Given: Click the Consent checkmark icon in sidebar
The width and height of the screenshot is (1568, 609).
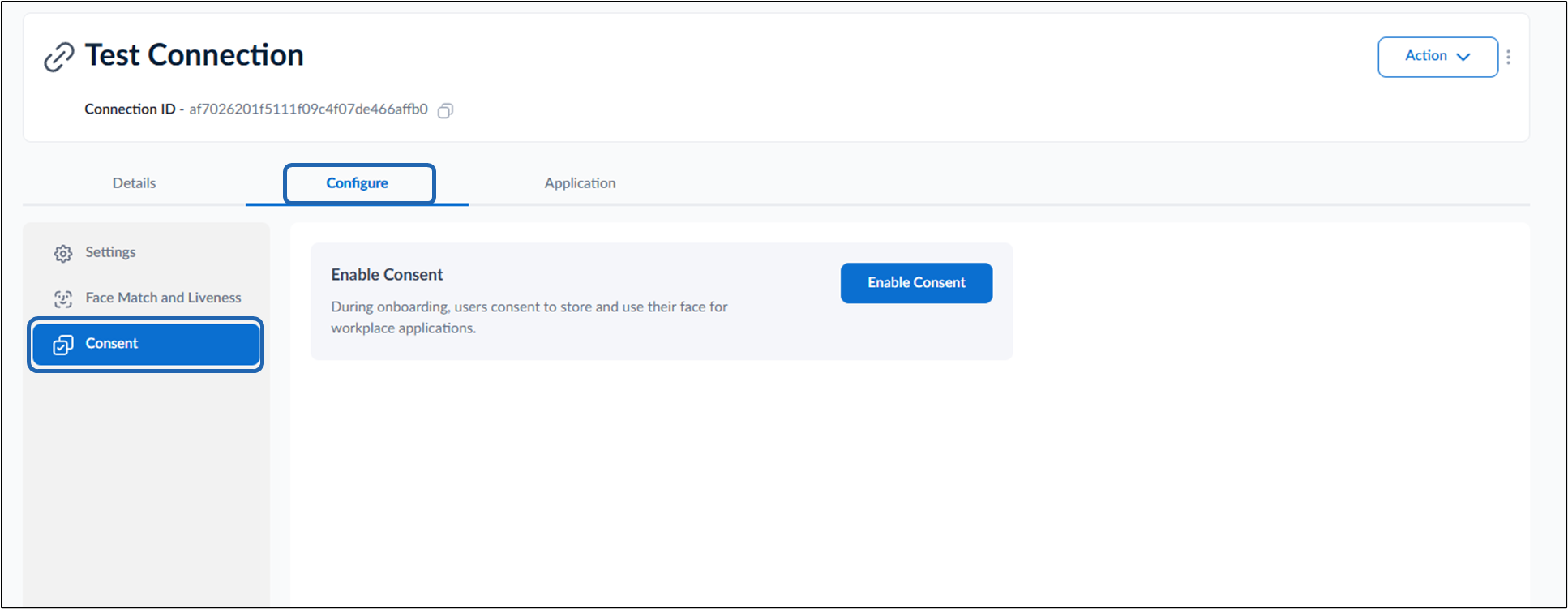Looking at the screenshot, I should click(x=63, y=345).
